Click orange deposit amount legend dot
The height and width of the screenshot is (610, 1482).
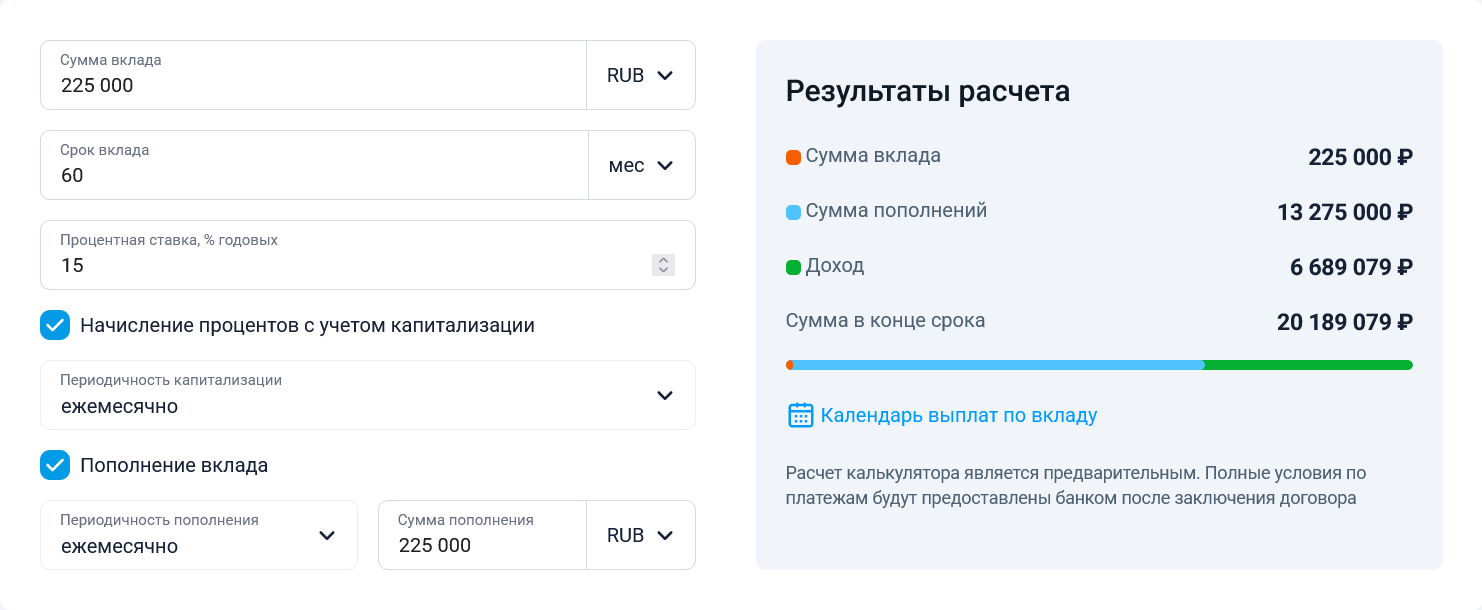click(793, 157)
